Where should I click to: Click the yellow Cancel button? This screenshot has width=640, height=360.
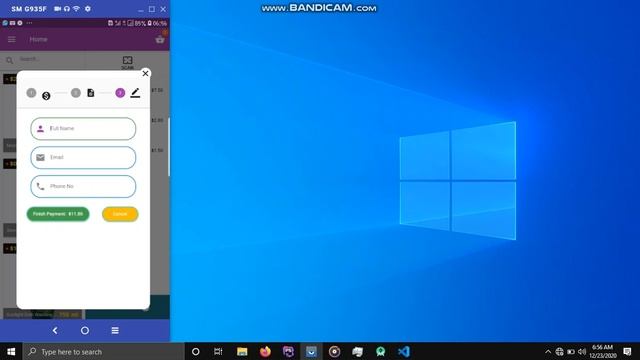(x=120, y=214)
